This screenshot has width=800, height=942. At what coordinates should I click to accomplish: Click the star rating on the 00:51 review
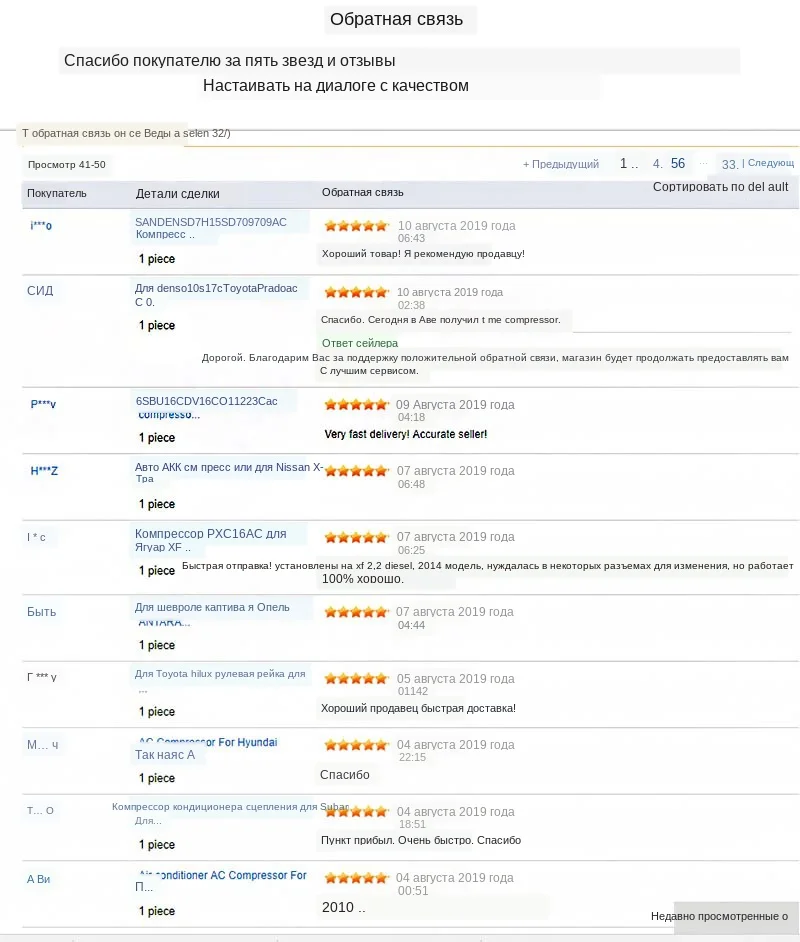coord(356,878)
